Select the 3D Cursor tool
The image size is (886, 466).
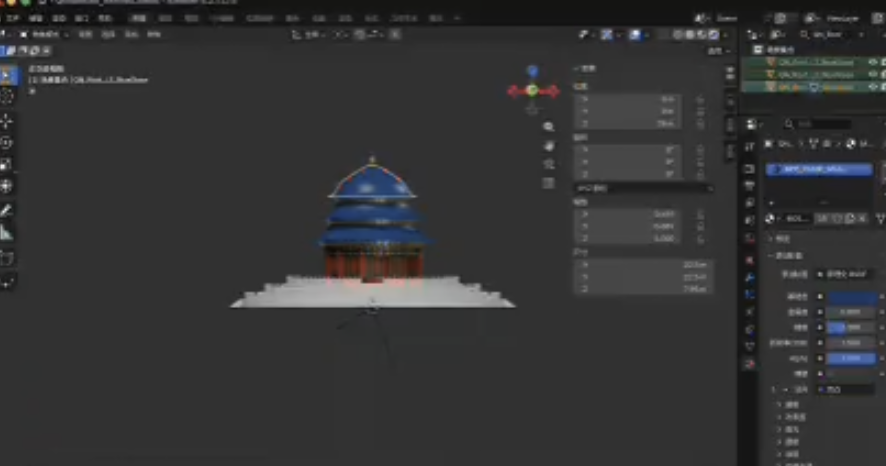[7, 97]
